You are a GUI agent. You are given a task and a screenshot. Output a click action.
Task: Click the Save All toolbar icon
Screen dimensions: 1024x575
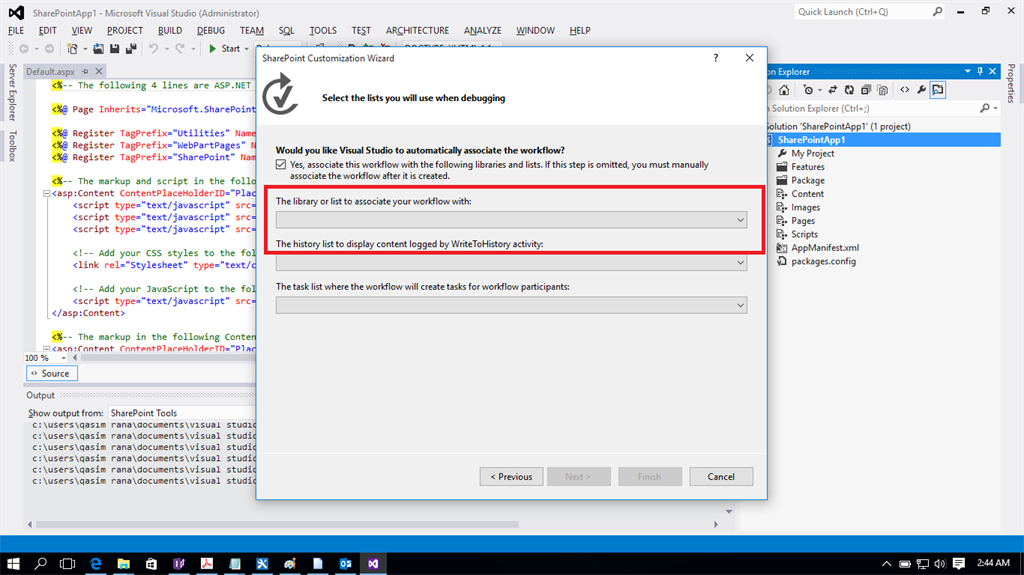[x=131, y=48]
